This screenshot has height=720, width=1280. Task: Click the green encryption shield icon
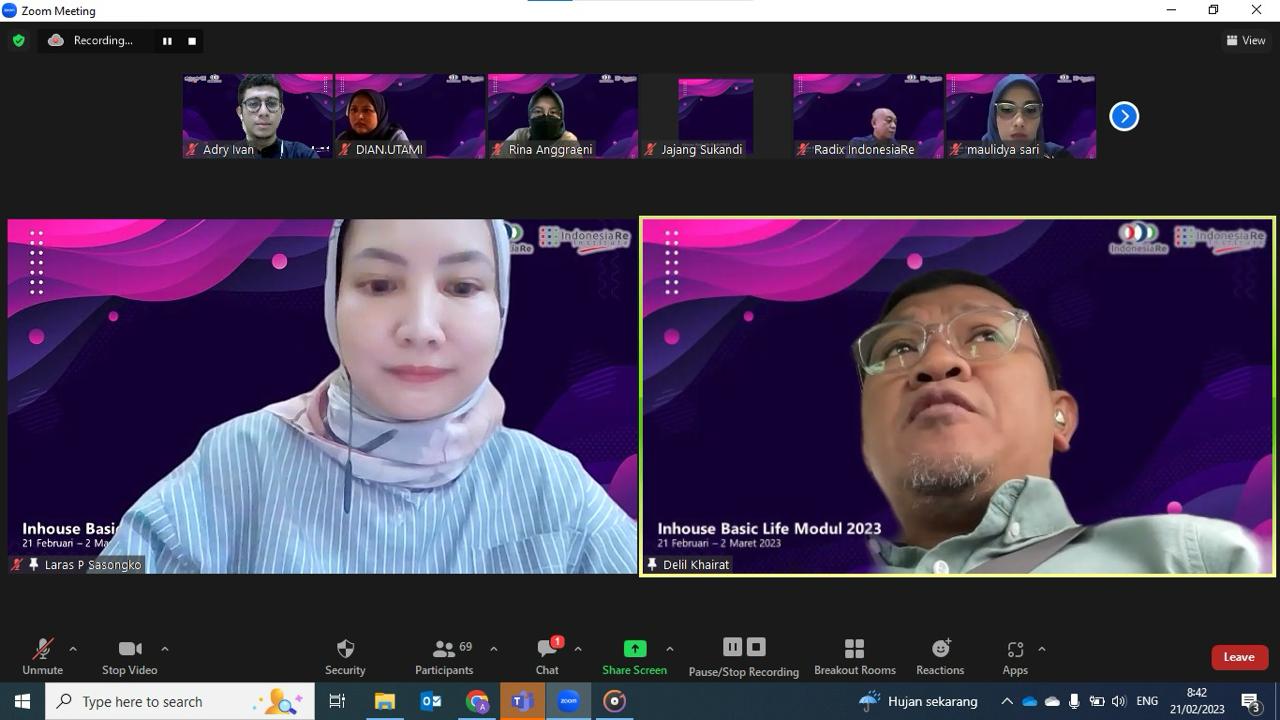click(x=18, y=41)
